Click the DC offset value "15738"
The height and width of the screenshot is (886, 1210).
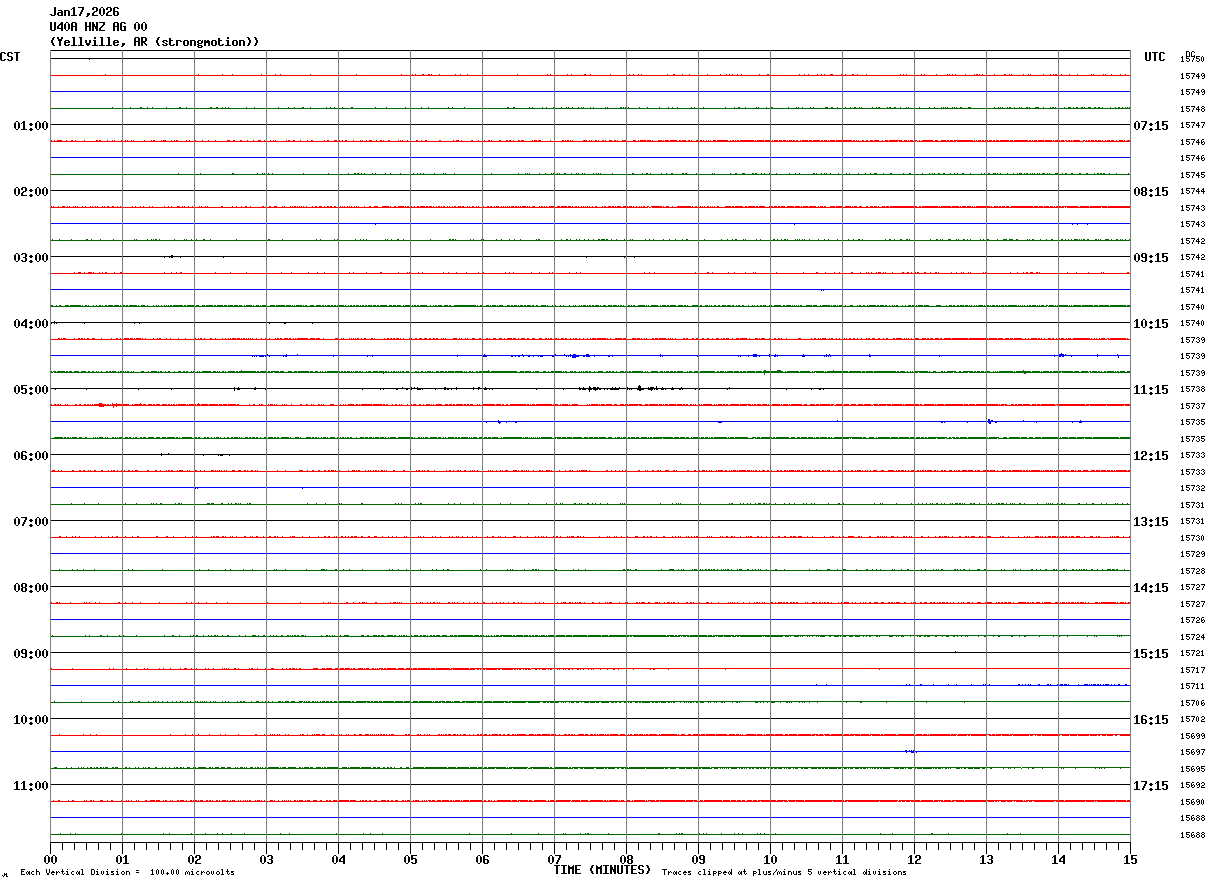1192,390
